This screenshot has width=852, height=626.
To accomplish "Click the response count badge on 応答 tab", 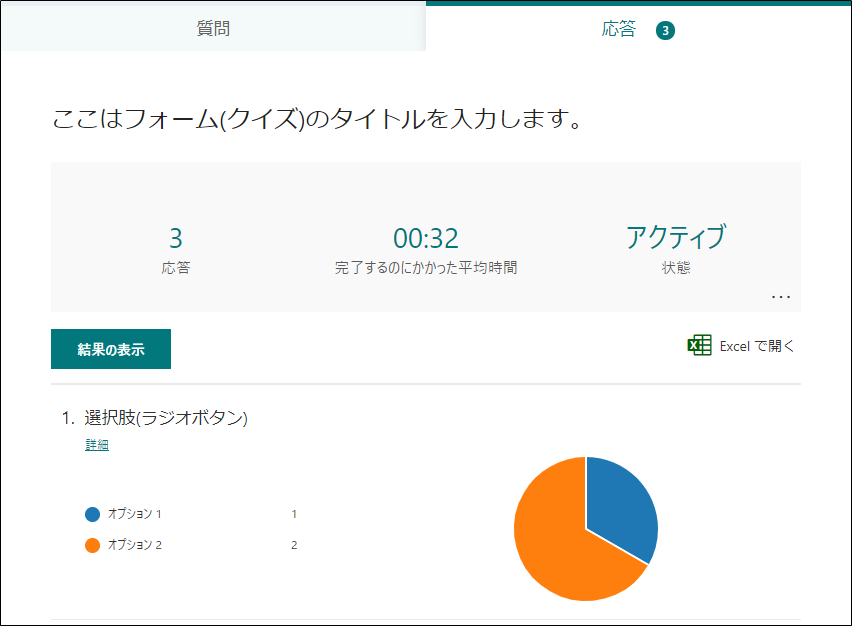I will click(x=664, y=29).
